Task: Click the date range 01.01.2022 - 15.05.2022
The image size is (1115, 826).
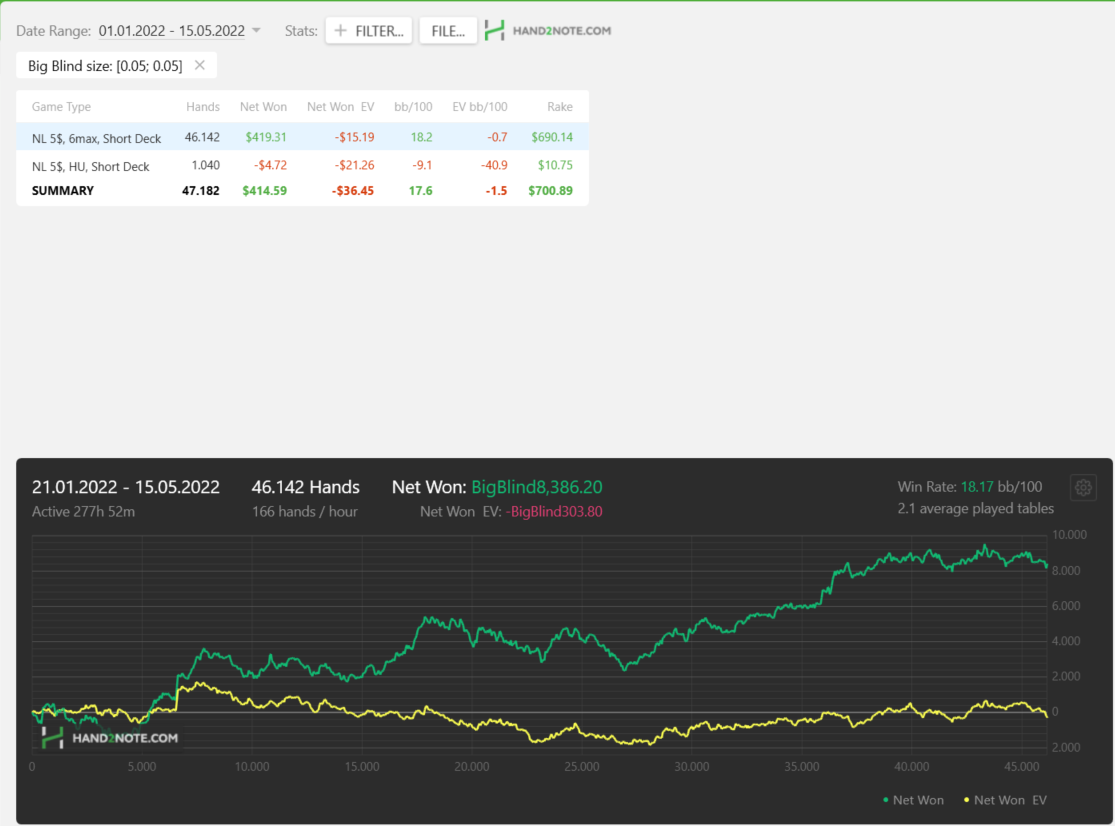Action: pos(171,31)
